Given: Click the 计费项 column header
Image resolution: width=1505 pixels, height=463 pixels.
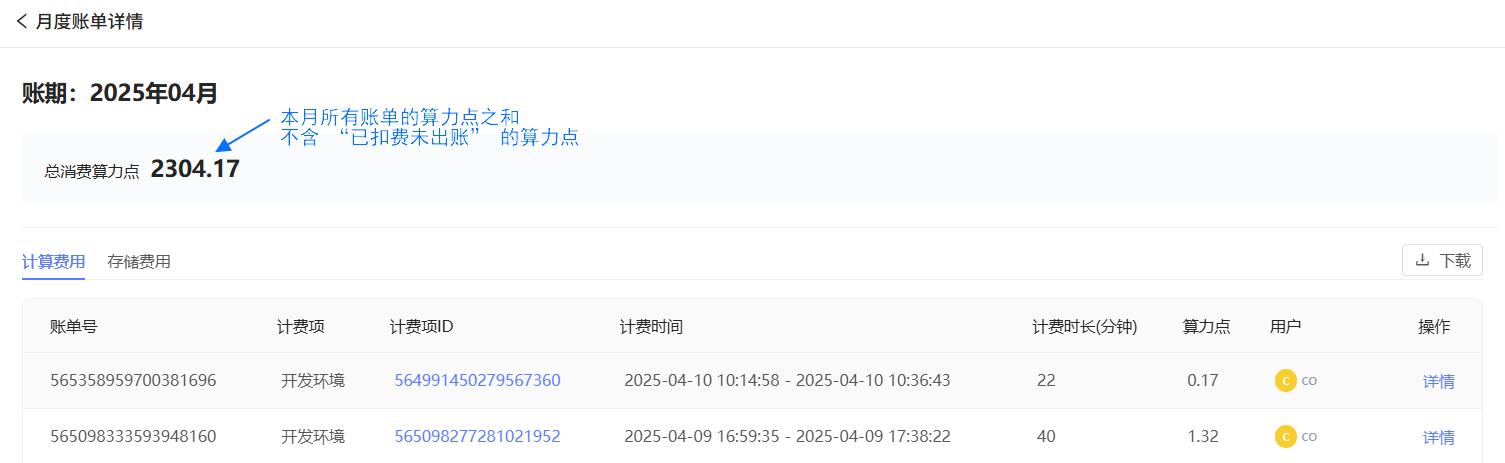Looking at the screenshot, I should 300,326.
